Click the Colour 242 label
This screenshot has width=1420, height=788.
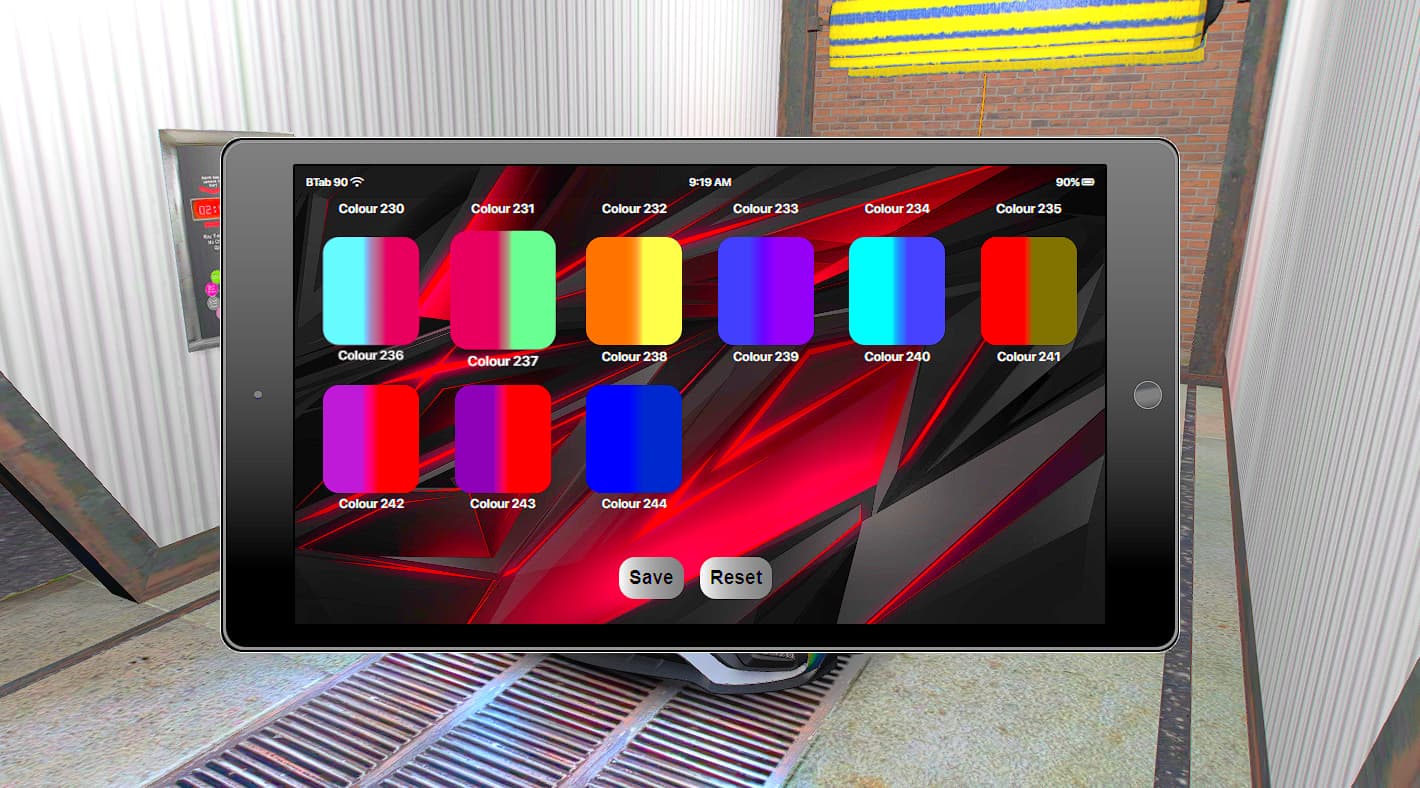[371, 503]
